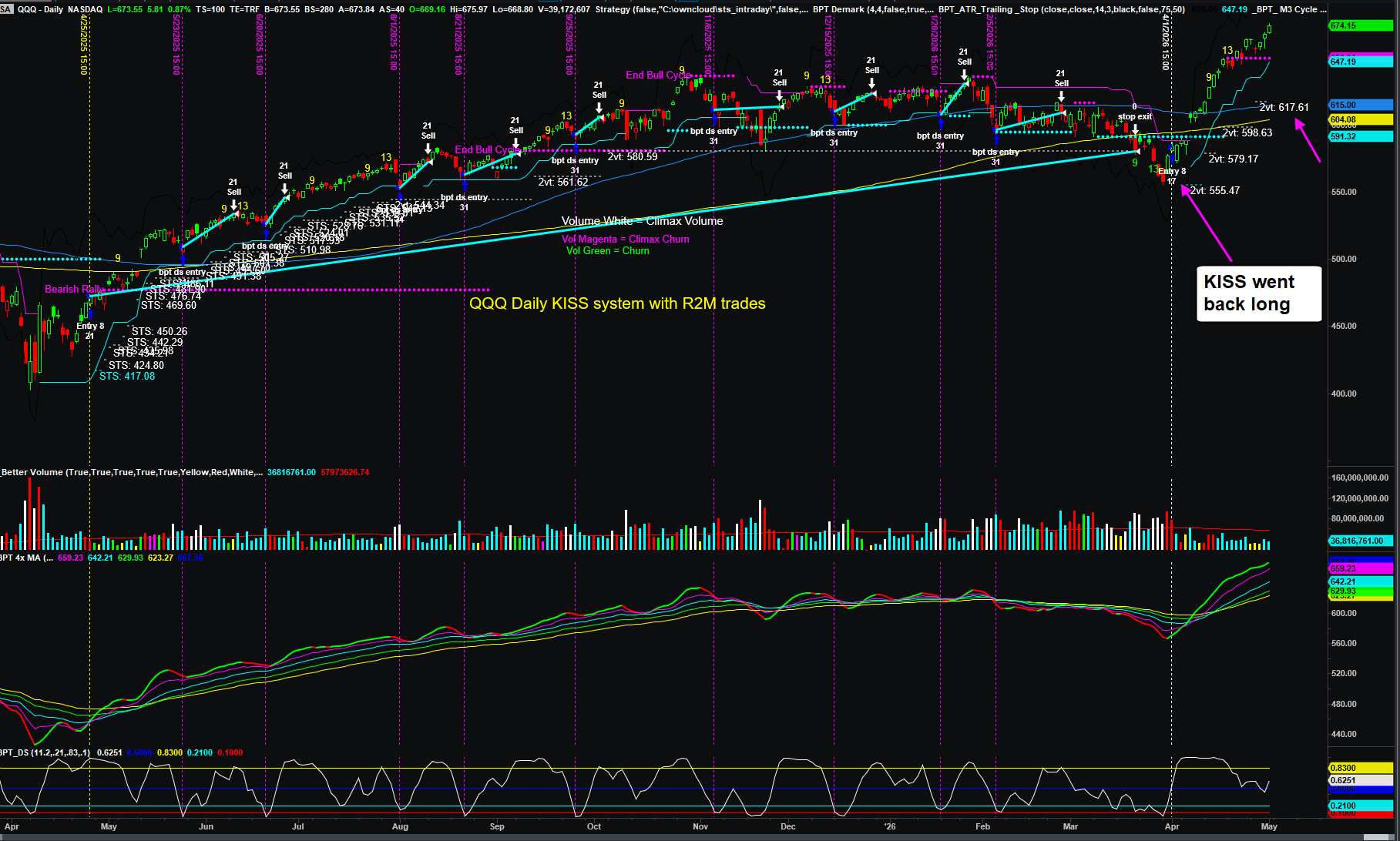This screenshot has height=841, width=1400.
Task: Click the cyan 36,816,761.00 volume axis tag
Action: pos(1361,541)
